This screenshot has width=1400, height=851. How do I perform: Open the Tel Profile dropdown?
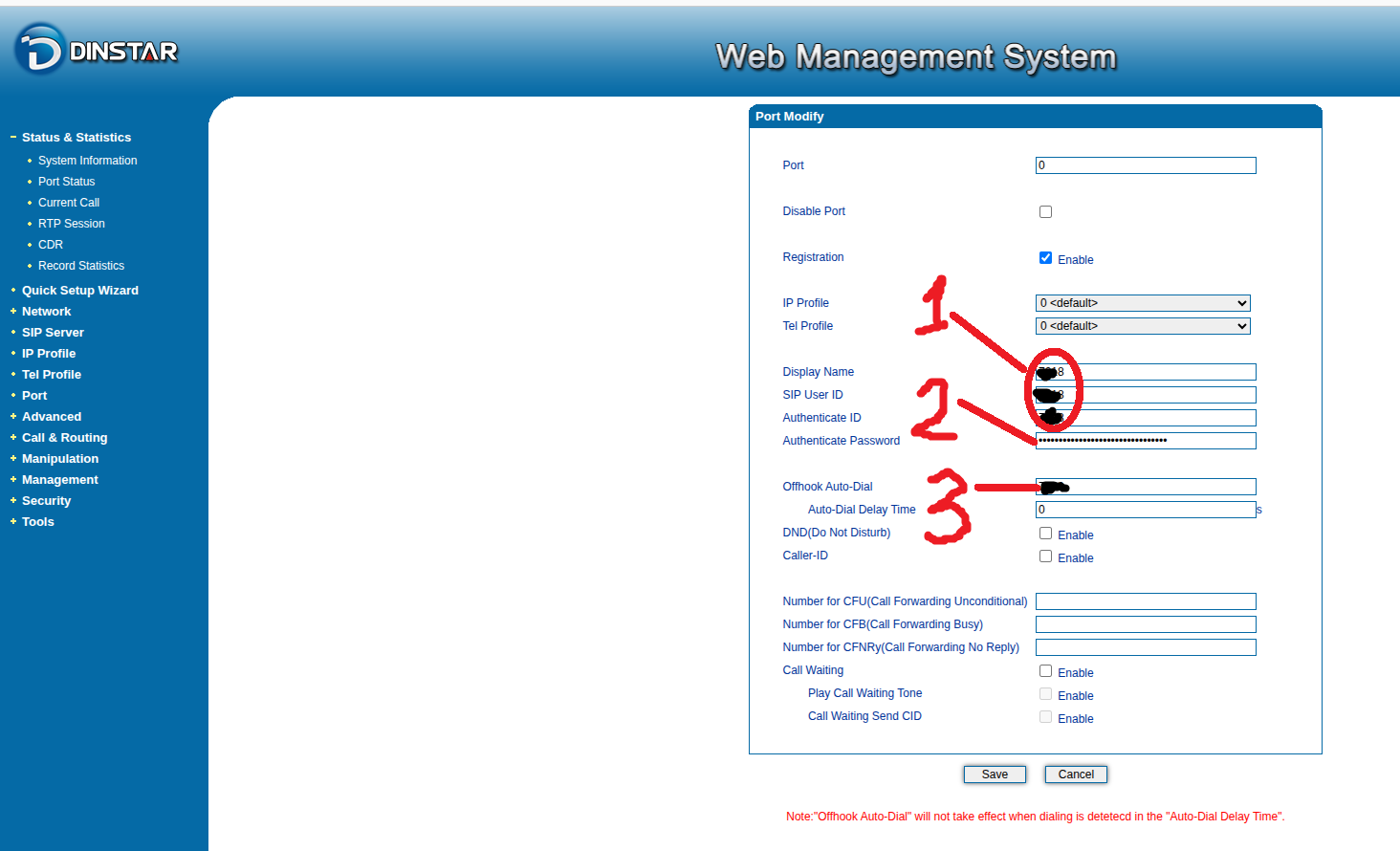[1143, 326]
